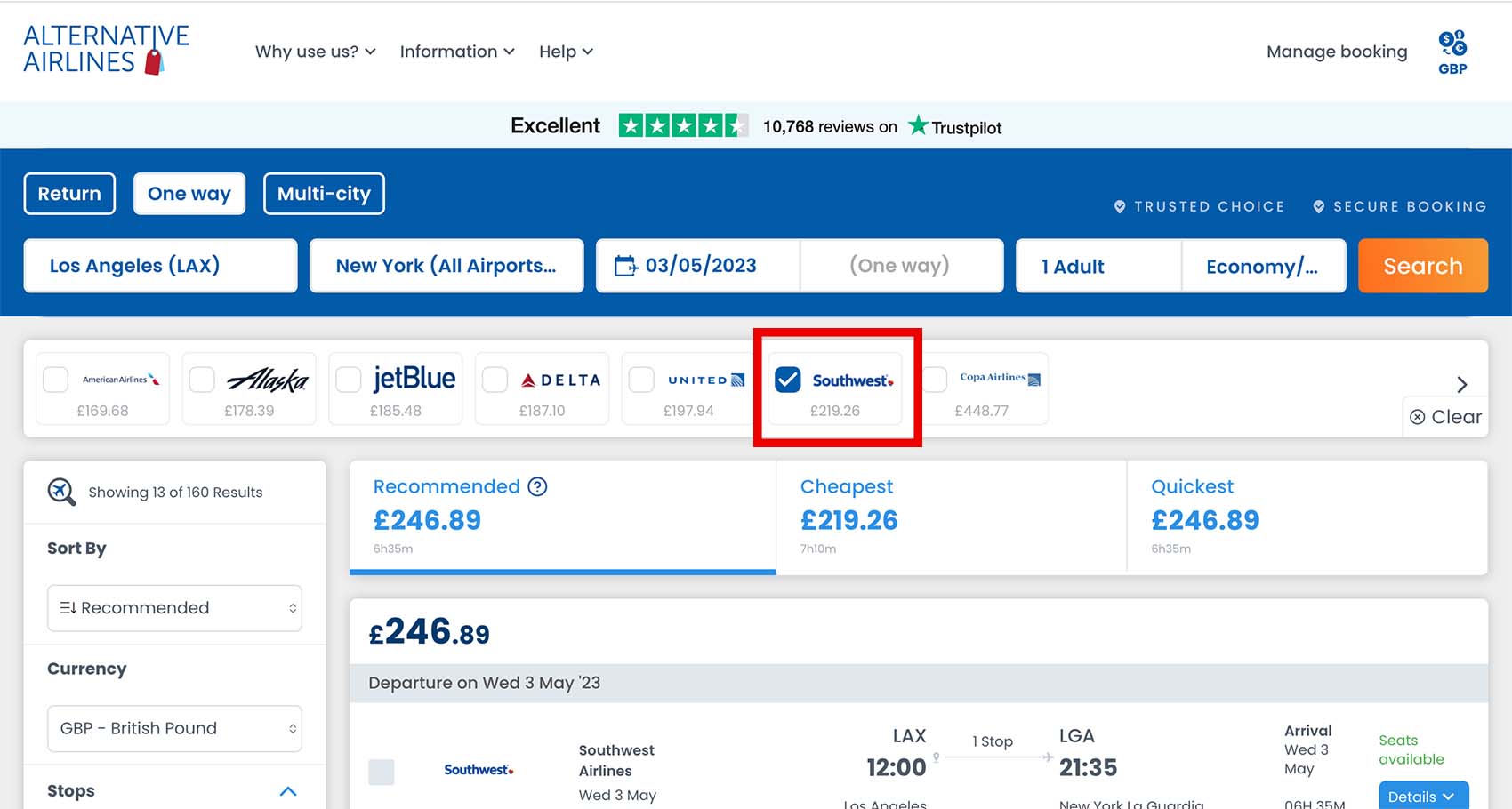Open the Manage booking link
The height and width of the screenshot is (809, 1512).
coord(1336,52)
